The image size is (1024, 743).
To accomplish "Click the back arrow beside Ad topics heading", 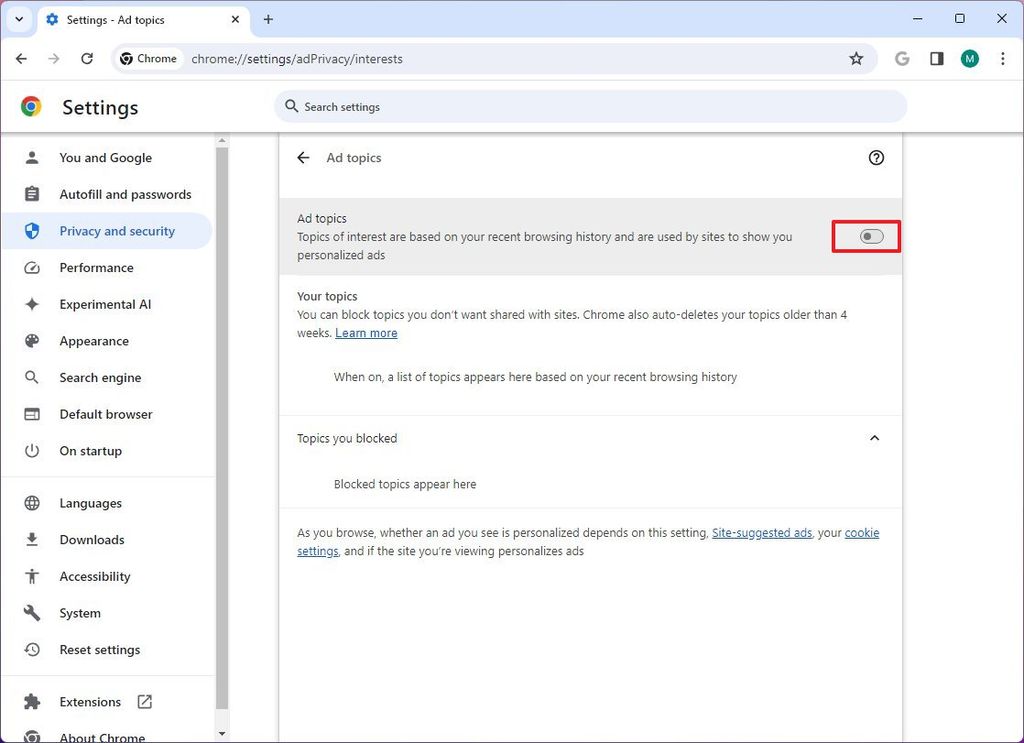I will (x=303, y=157).
